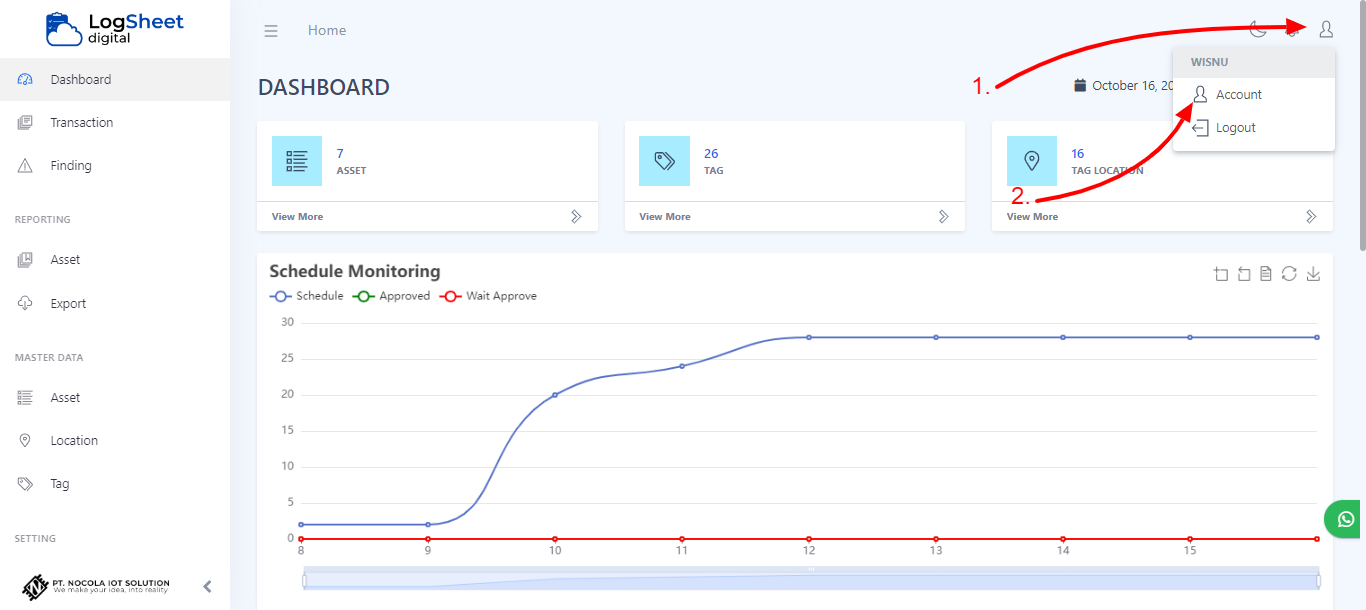Click the LogSheet digital logo

click(113, 27)
